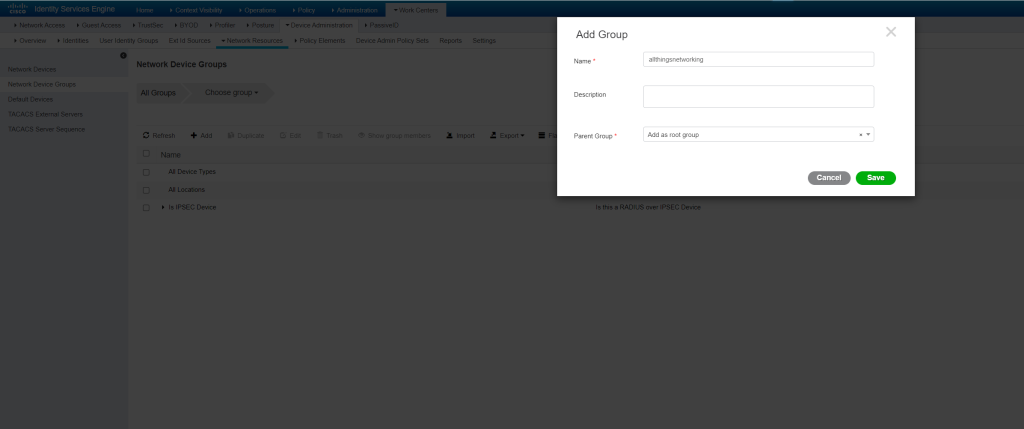Image resolution: width=1024 pixels, height=429 pixels.
Task: Clear the Parent Group selection x
Action: (861, 135)
